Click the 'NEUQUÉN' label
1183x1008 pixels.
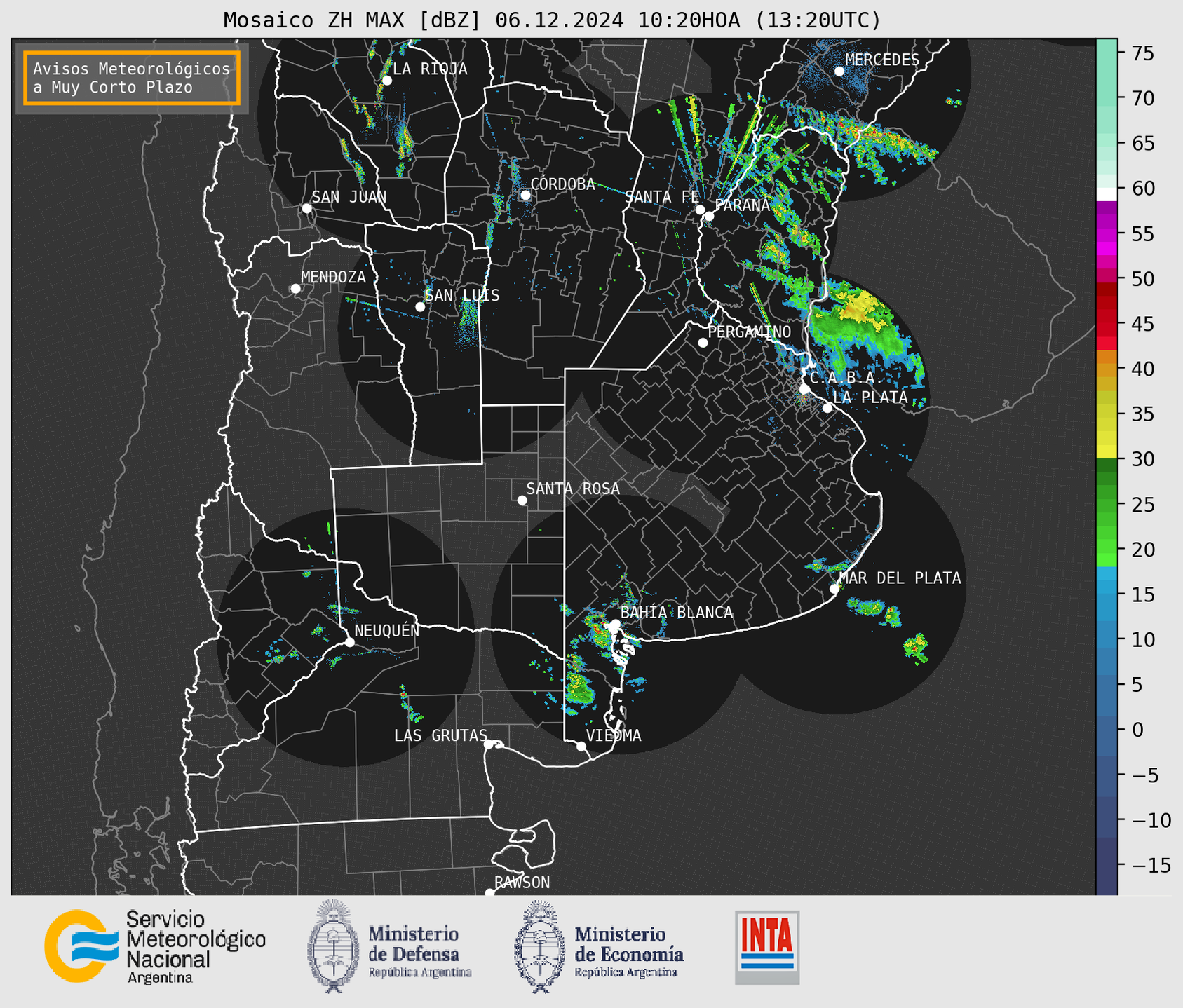[387, 630]
